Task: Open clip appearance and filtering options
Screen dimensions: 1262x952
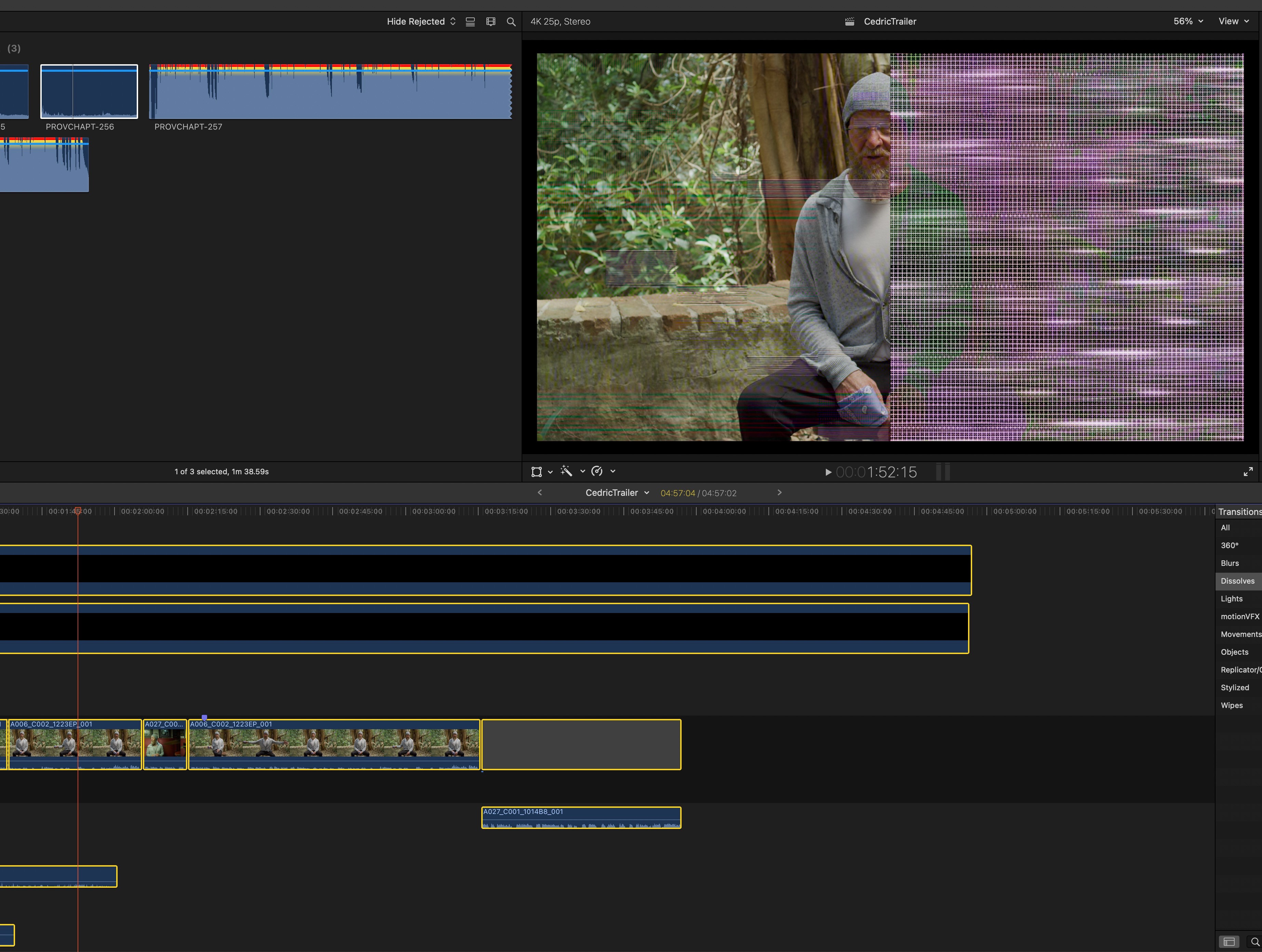Action: (x=491, y=22)
